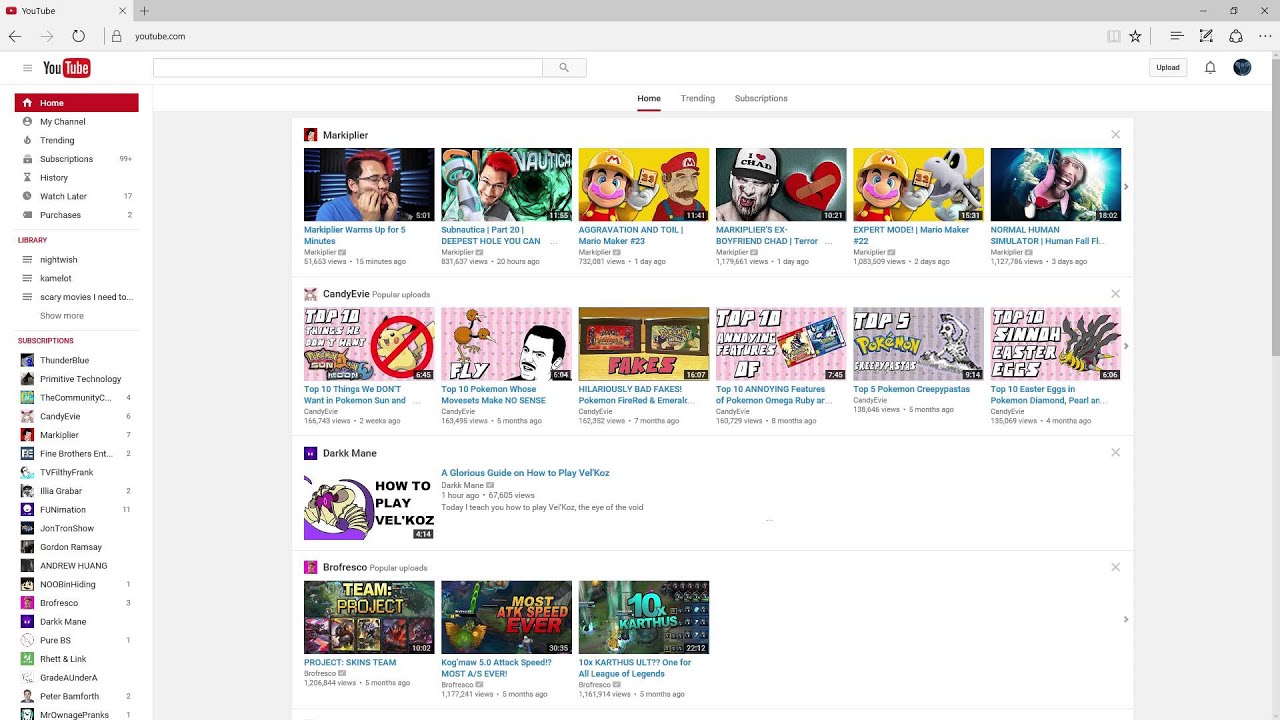Play the Markiplier's Ex-Boyfriend Chad thumbnail
The width and height of the screenshot is (1280, 720).
[x=781, y=185]
